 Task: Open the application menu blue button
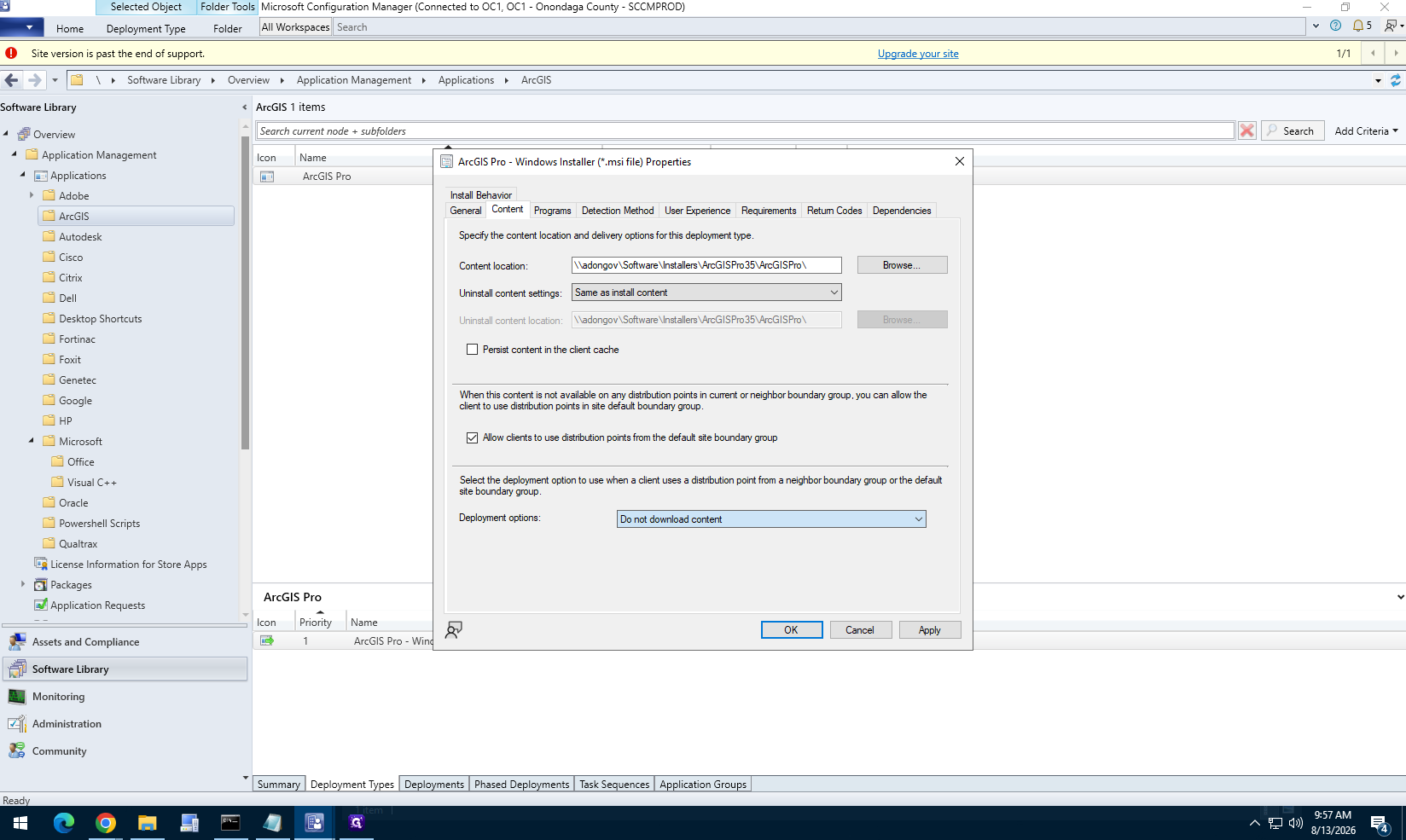point(22,27)
